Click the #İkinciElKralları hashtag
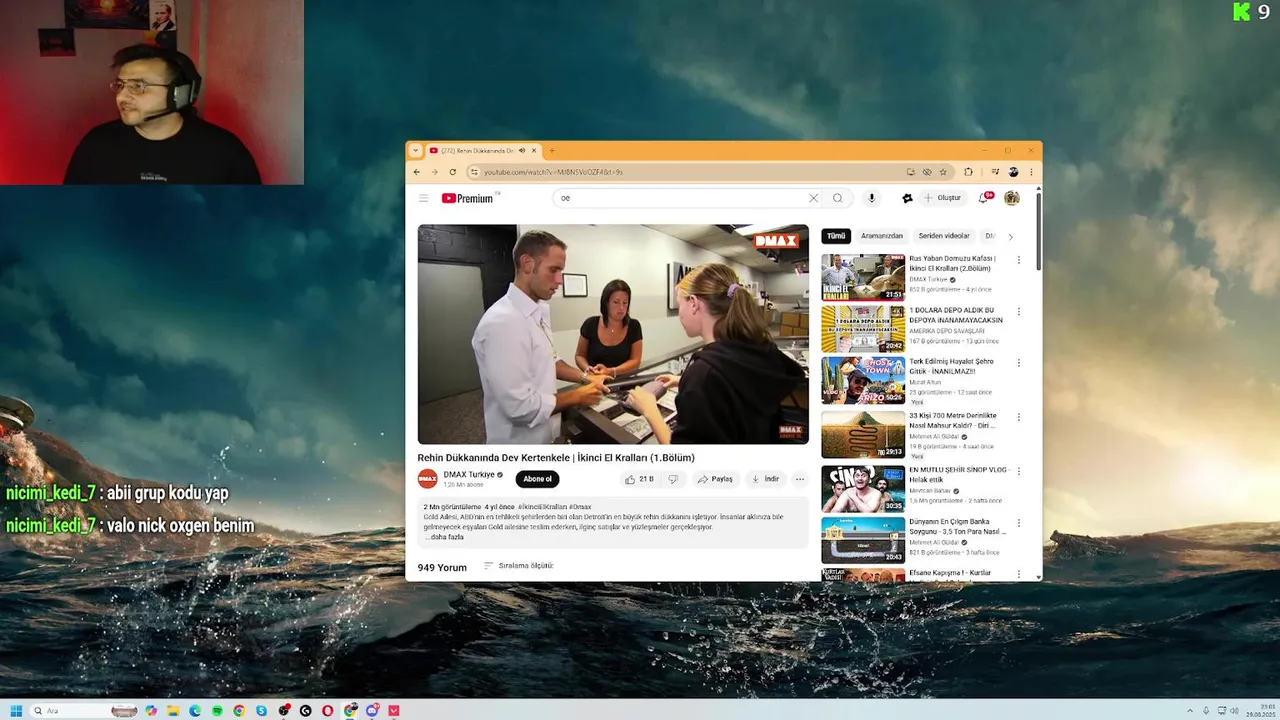This screenshot has height=720, width=1280. pos(542,507)
